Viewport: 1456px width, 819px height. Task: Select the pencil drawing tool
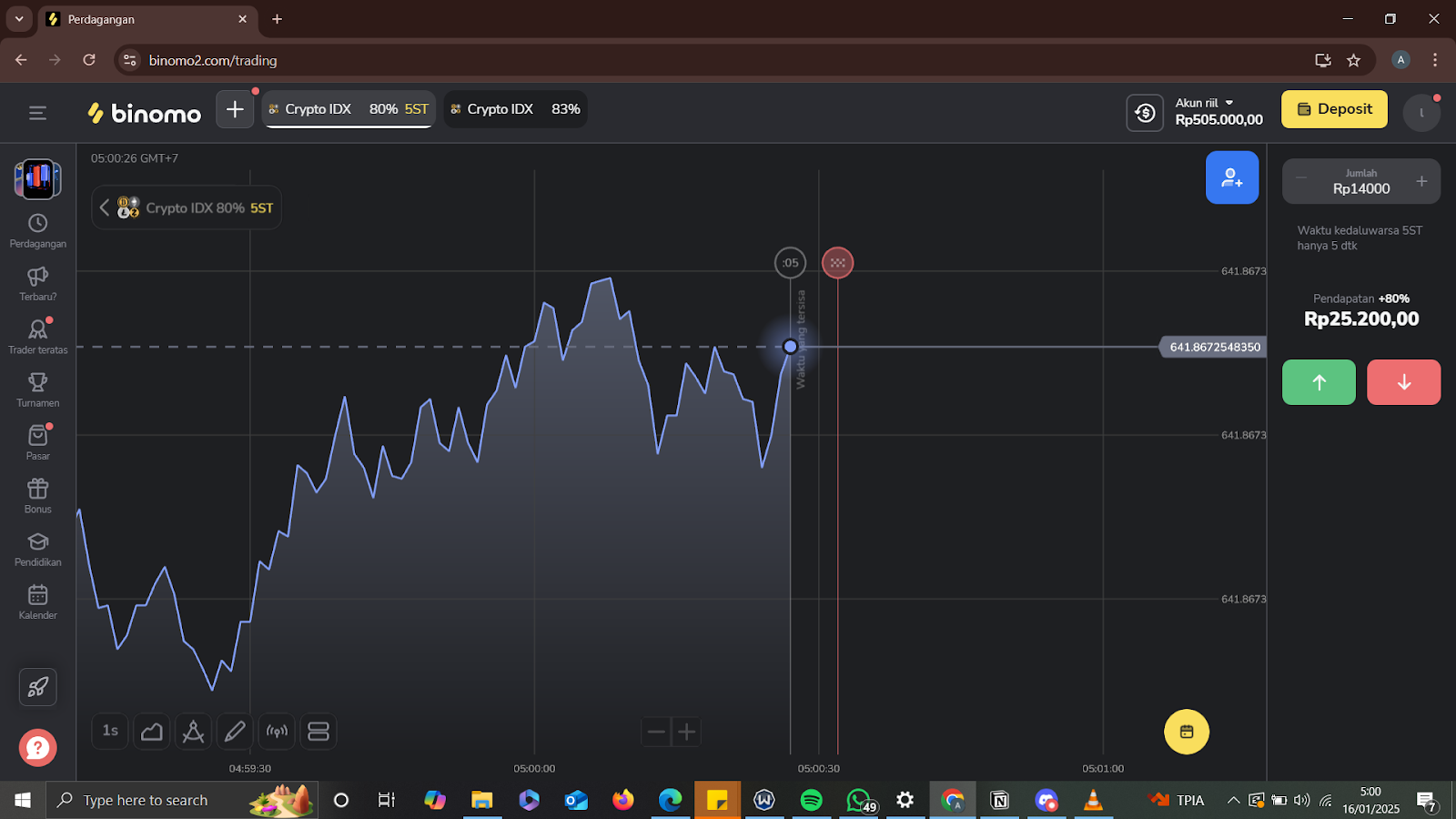tap(235, 732)
